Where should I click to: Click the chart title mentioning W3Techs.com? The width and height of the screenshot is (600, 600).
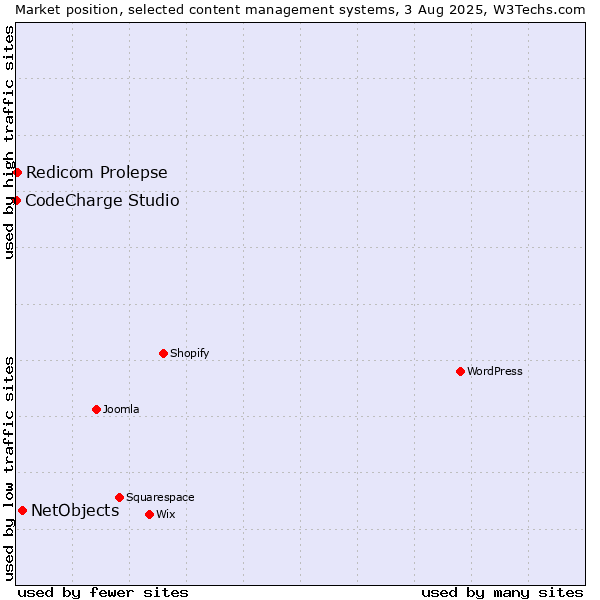(300, 10)
